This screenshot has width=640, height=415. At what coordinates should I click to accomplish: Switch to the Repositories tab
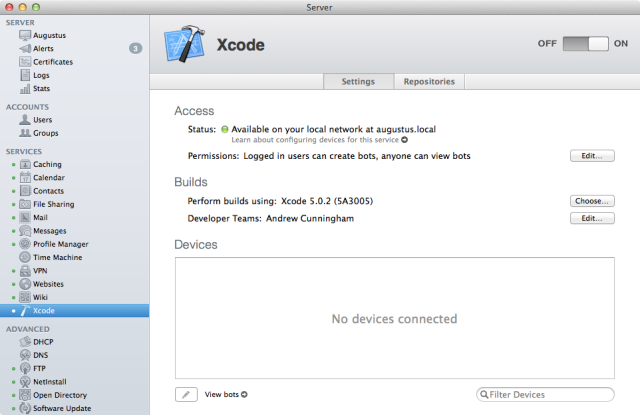coord(429,82)
